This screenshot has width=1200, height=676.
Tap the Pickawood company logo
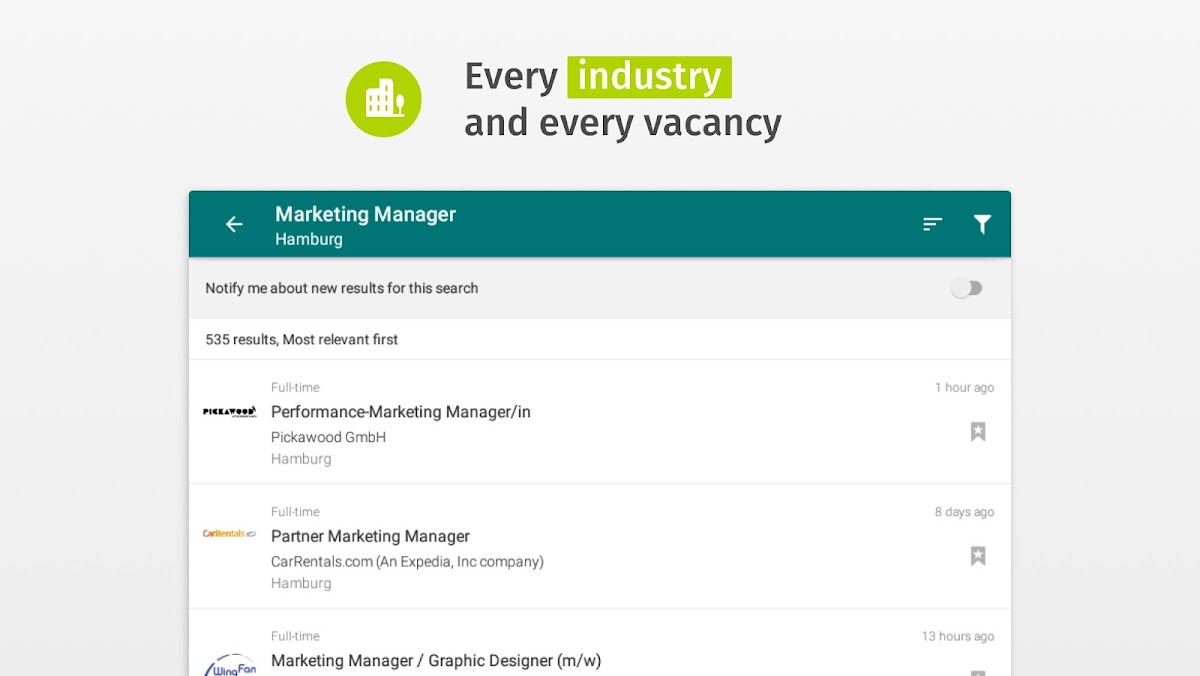point(230,411)
